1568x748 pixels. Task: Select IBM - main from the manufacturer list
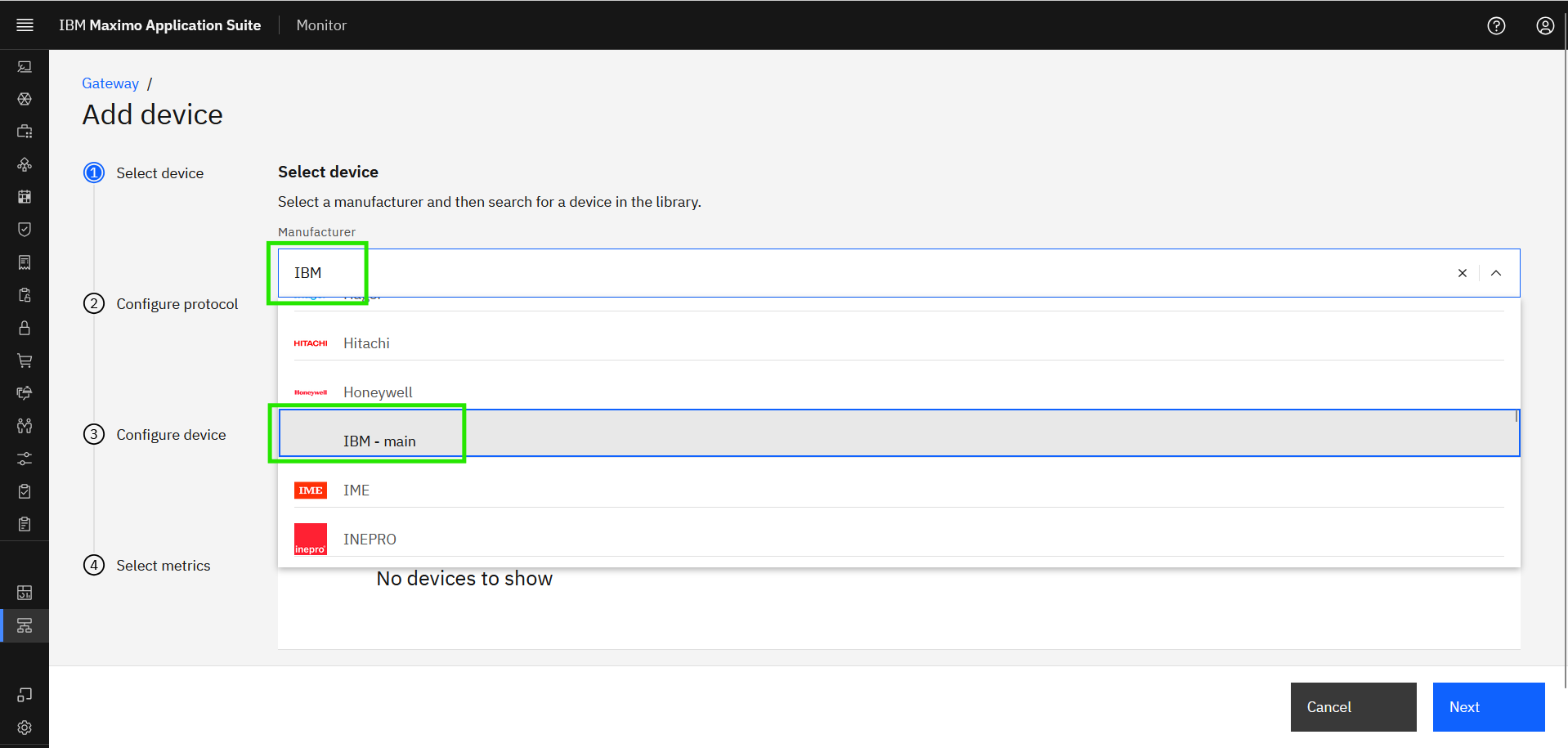pyautogui.click(x=899, y=433)
